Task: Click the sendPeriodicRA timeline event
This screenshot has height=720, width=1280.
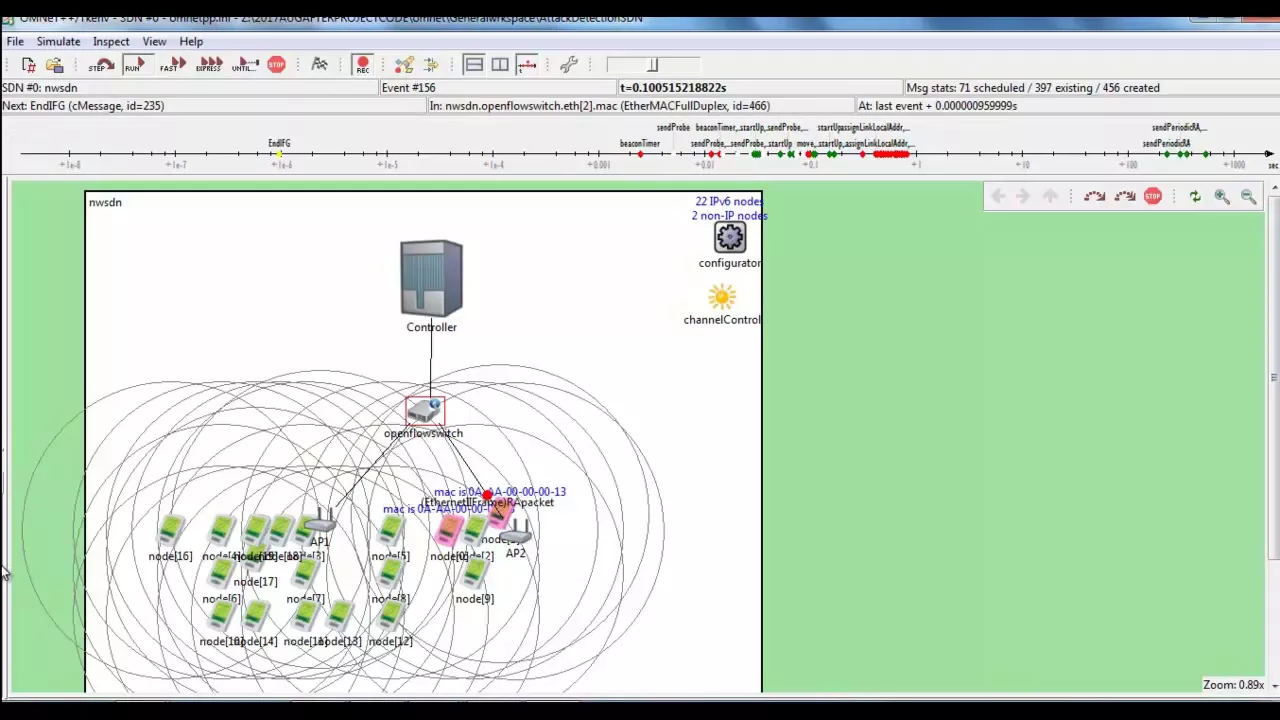Action: click(x=1166, y=144)
